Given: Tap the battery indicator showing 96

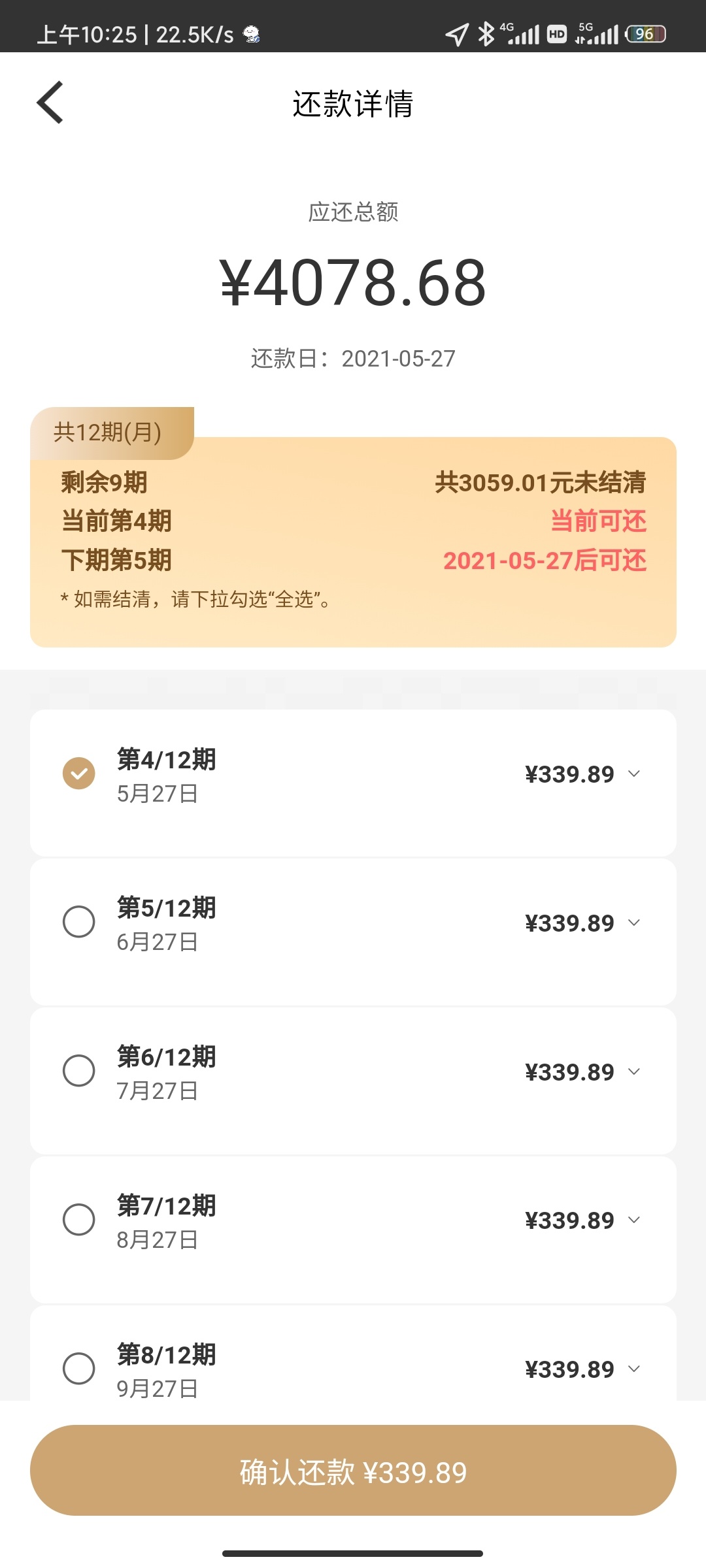Looking at the screenshot, I should [646, 34].
